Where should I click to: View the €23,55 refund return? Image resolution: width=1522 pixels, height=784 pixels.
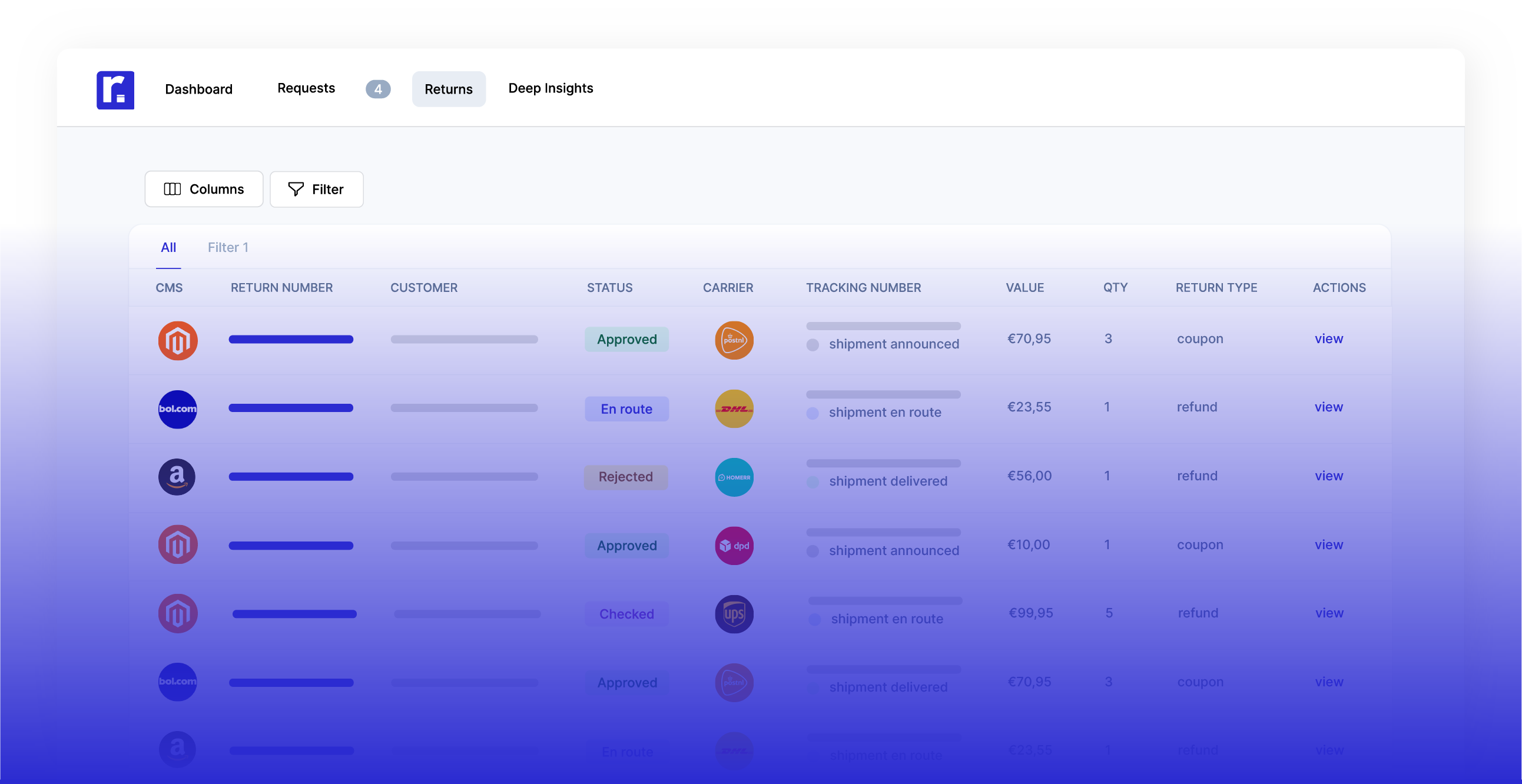(x=1329, y=407)
